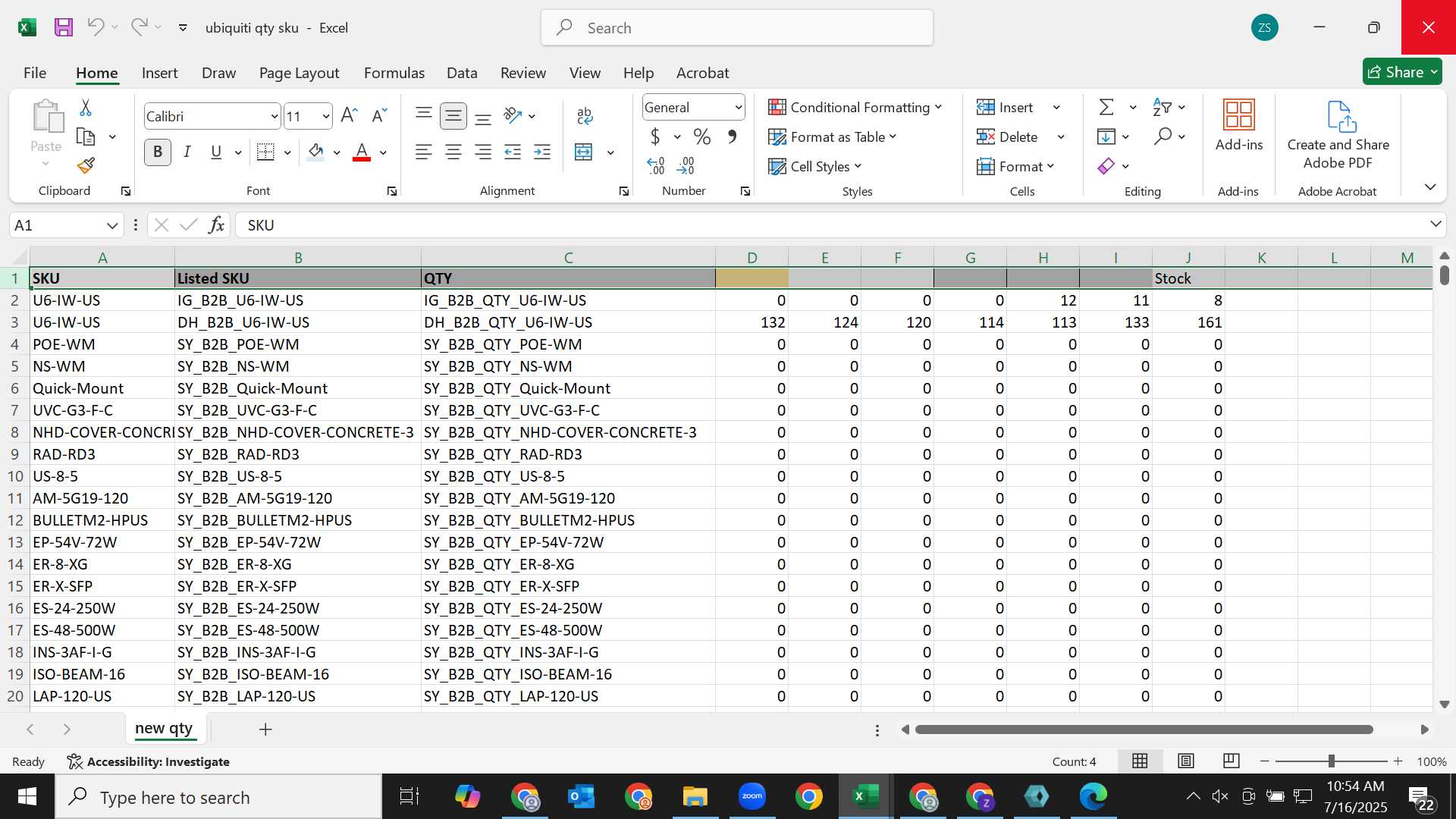This screenshot has height=819, width=1456.
Task: Top-align the cell contents
Action: (x=424, y=115)
